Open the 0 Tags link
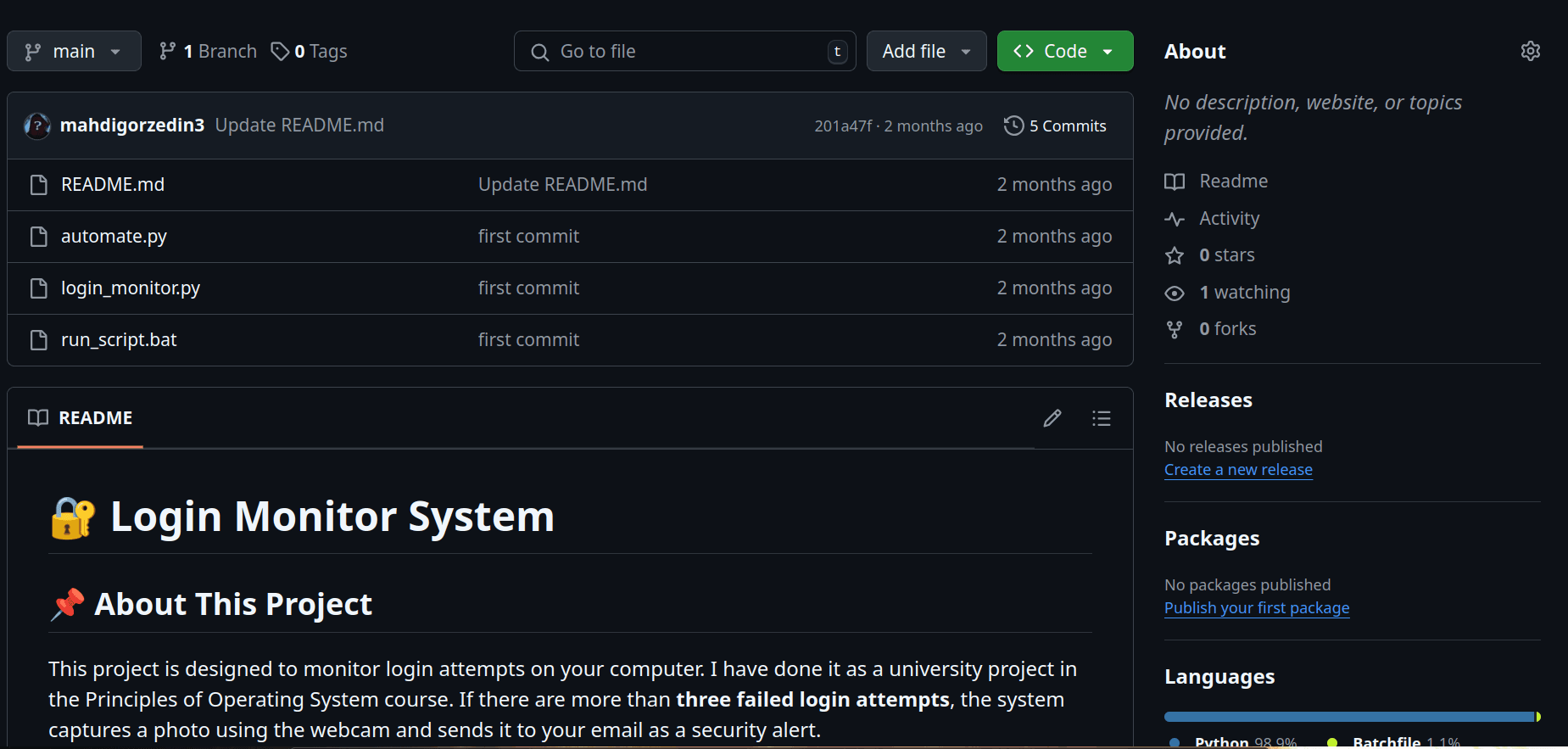The image size is (1568, 749). tap(309, 51)
